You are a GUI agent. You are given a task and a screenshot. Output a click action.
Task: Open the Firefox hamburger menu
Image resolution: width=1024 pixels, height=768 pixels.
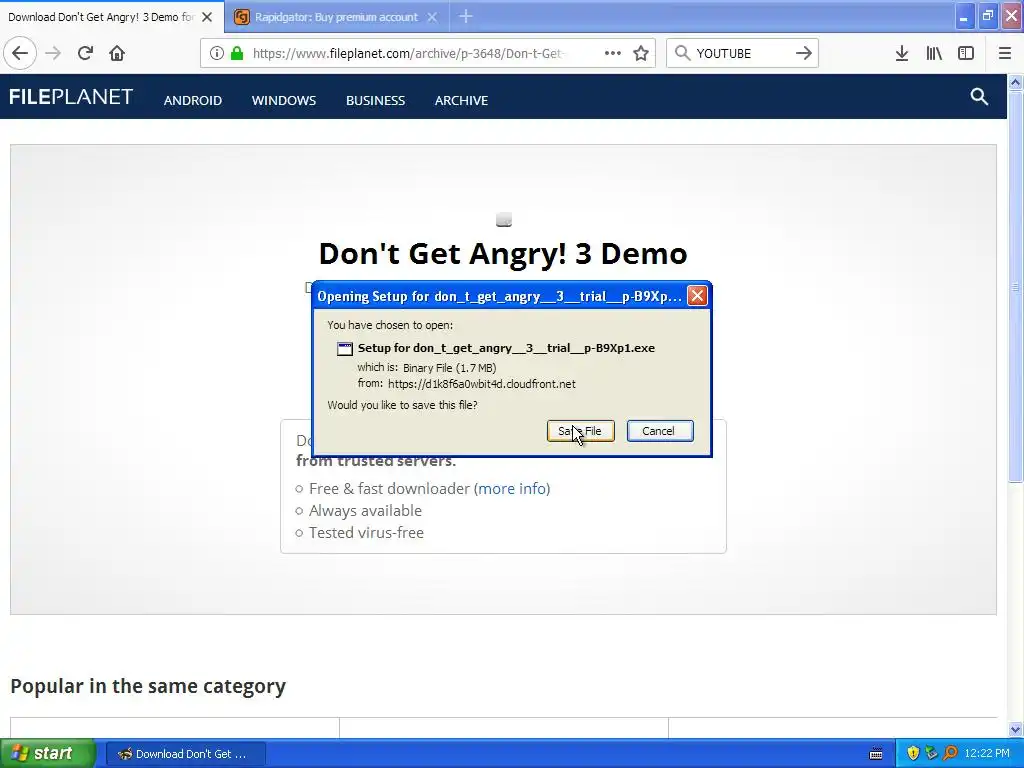point(1005,53)
